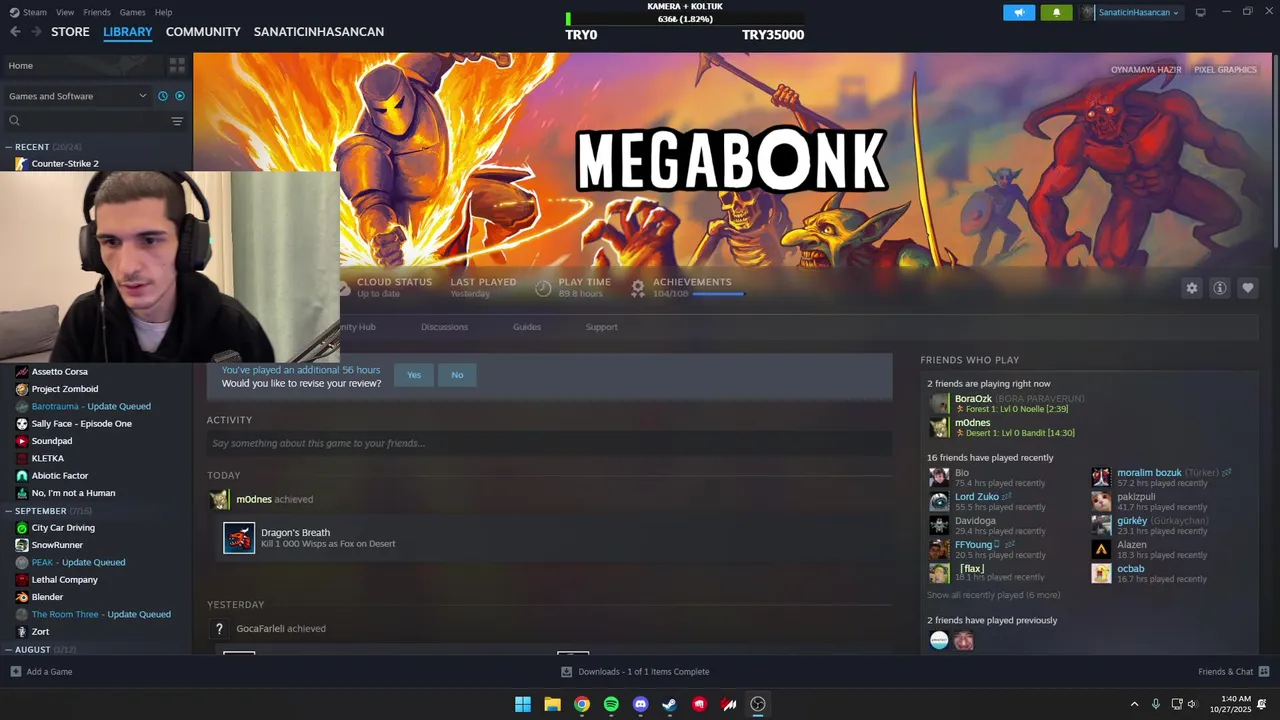Click the Downloads status icon
The height and width of the screenshot is (720, 1280).
pos(566,672)
